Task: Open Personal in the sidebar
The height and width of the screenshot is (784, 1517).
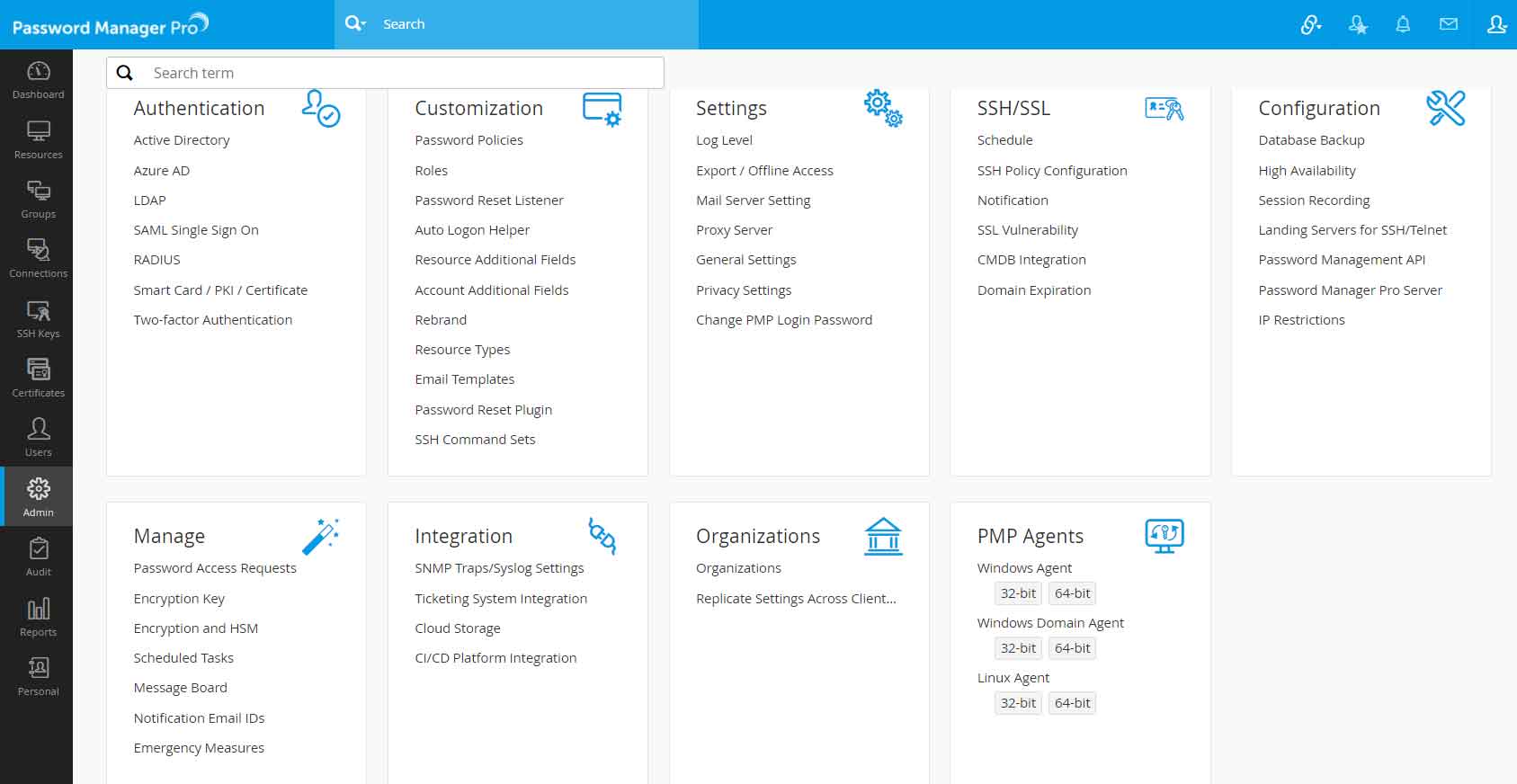Action: (x=38, y=676)
